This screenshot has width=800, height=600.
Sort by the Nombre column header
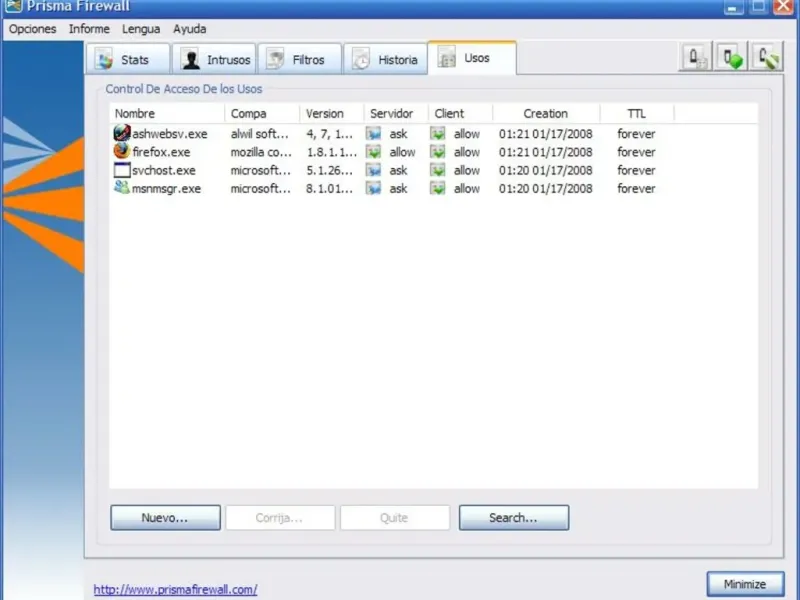167,113
